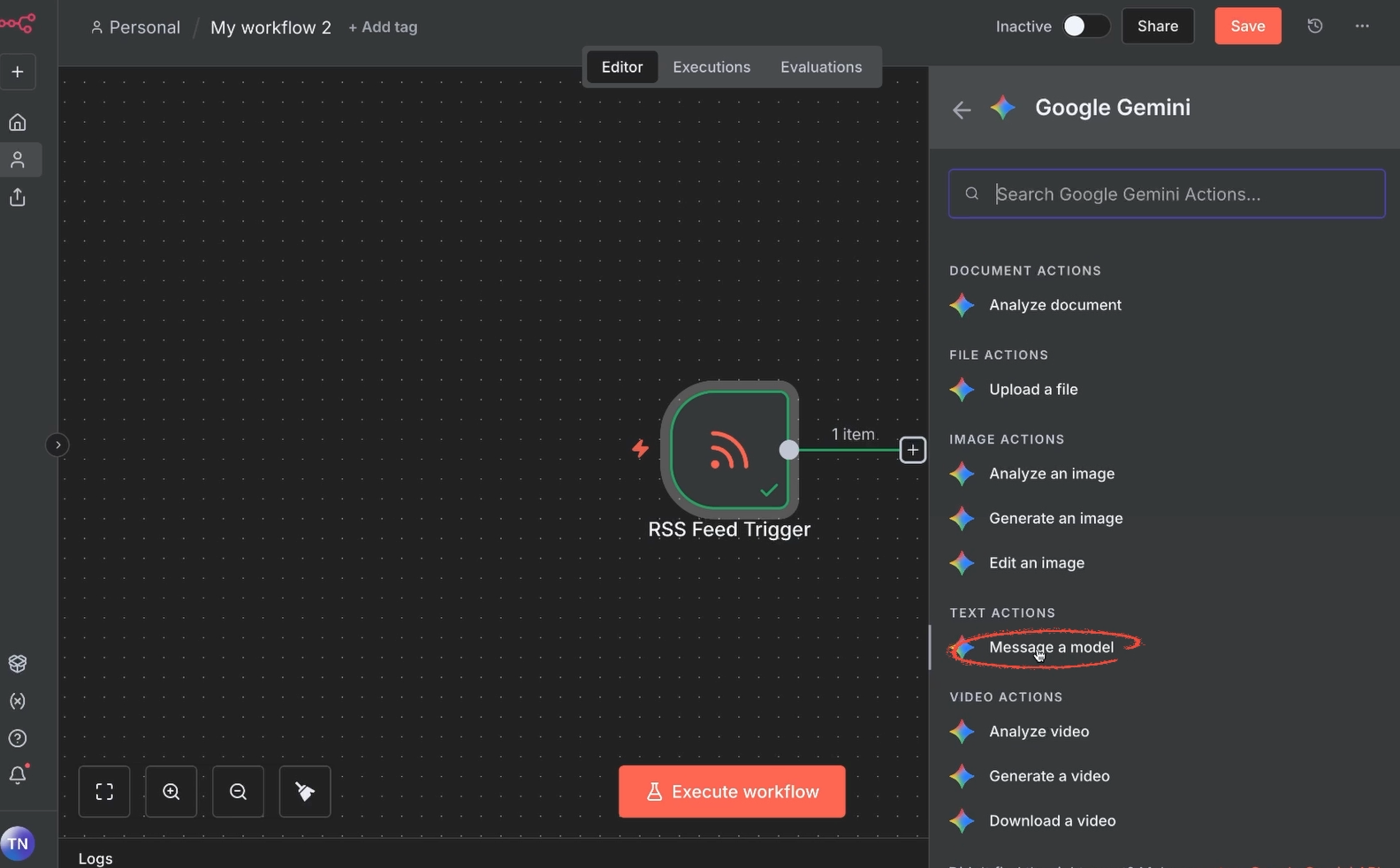Click the Personal breadcrumb link
The width and height of the screenshot is (1400, 868).
135,27
